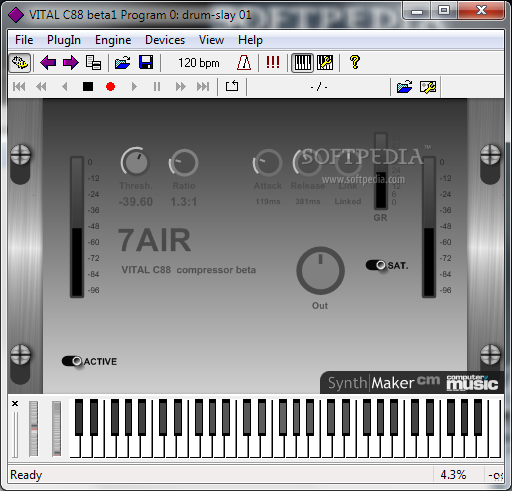The image size is (512, 491).
Task: Click the modulation wheel next to keyboard
Action: pos(57,429)
